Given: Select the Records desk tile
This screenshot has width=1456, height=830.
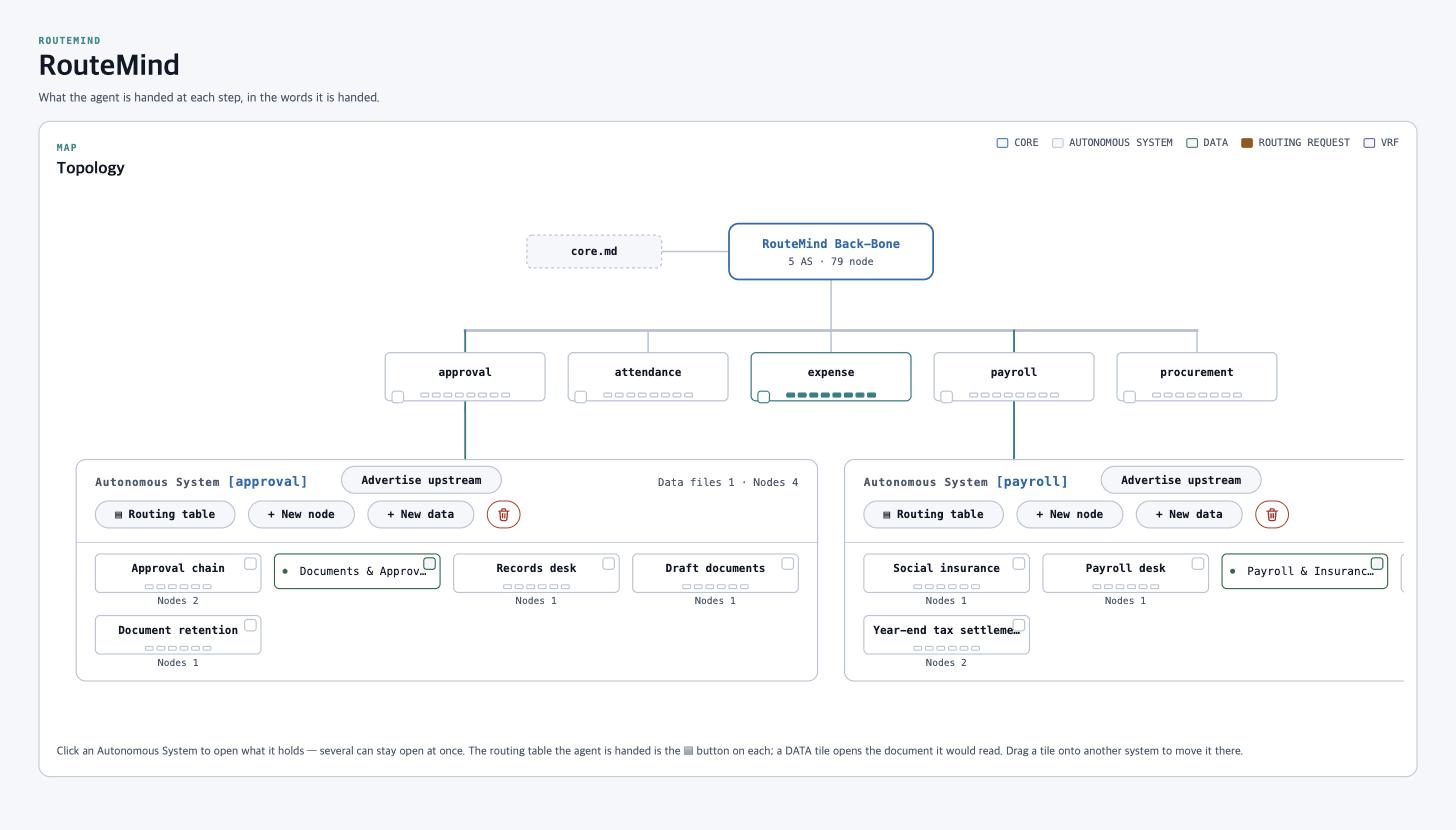Looking at the screenshot, I should point(536,573).
